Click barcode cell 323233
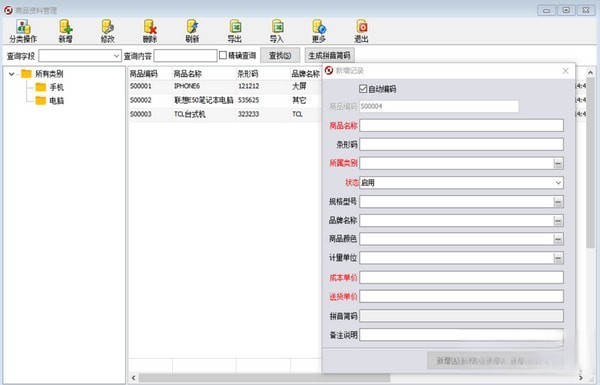The image size is (600, 385). pos(249,114)
